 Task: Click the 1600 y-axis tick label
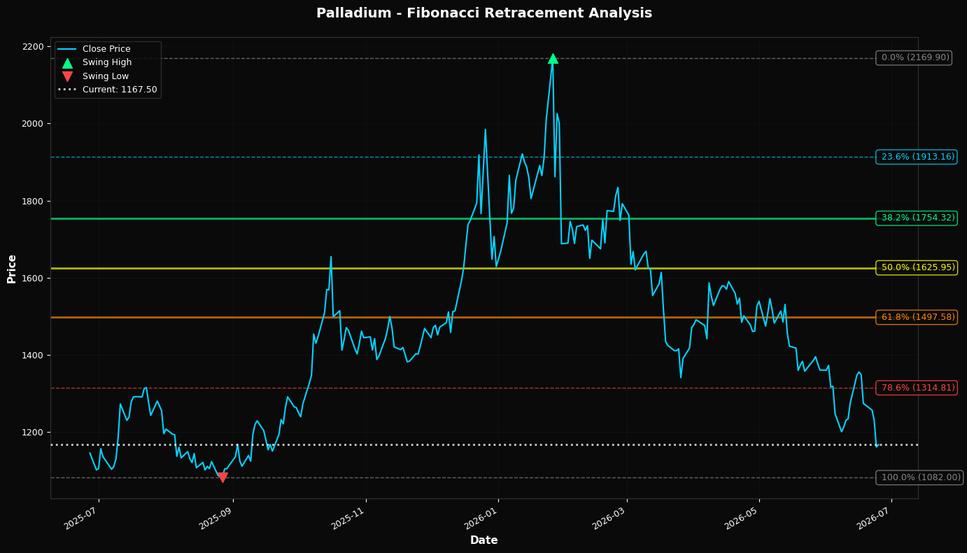coord(33,279)
